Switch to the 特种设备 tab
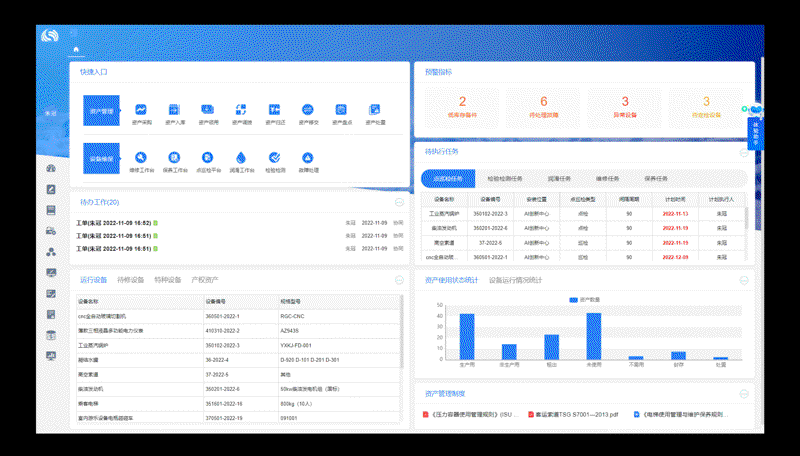This screenshot has height=456, width=800. point(168,280)
